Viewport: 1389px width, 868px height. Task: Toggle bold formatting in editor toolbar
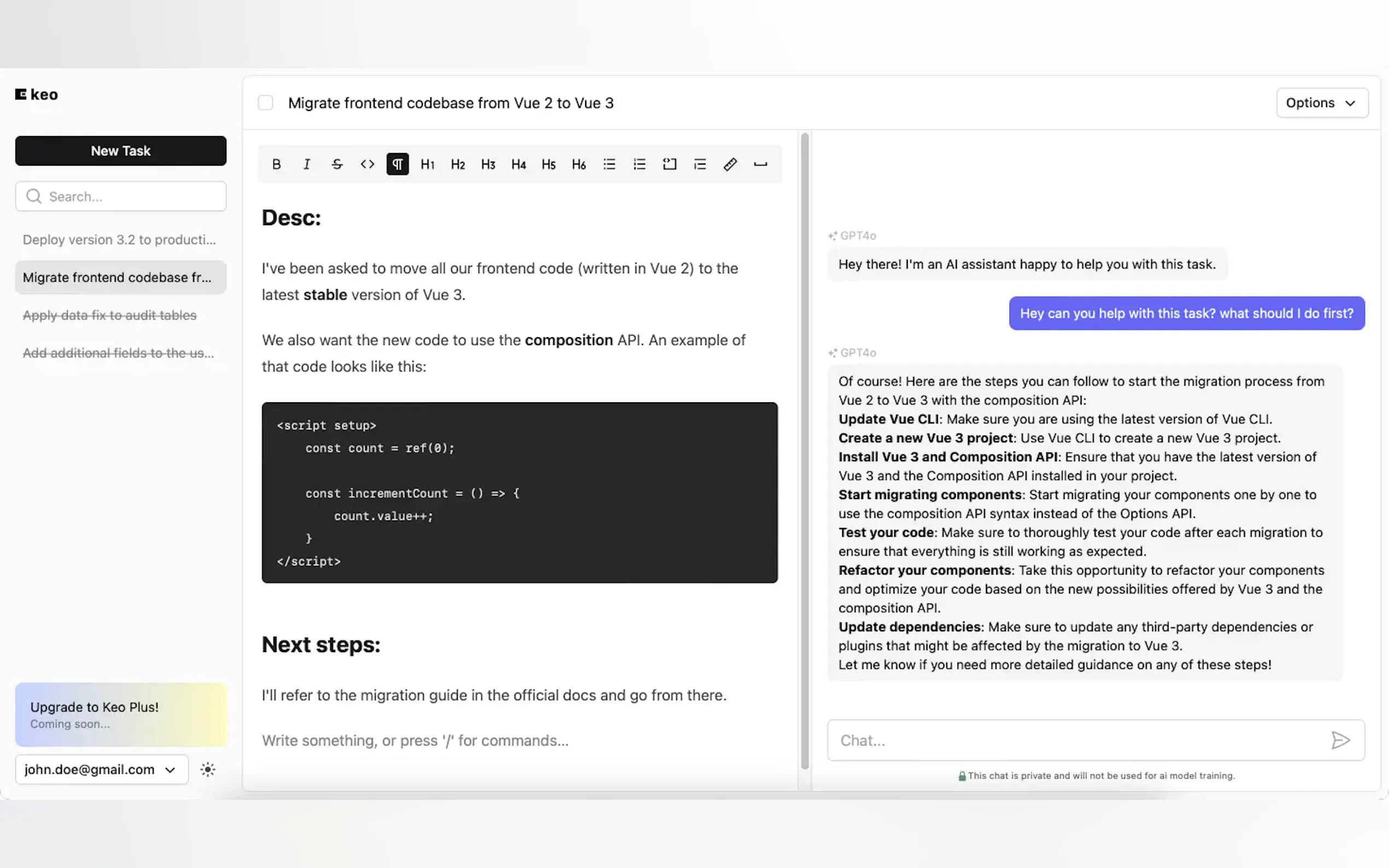click(276, 164)
